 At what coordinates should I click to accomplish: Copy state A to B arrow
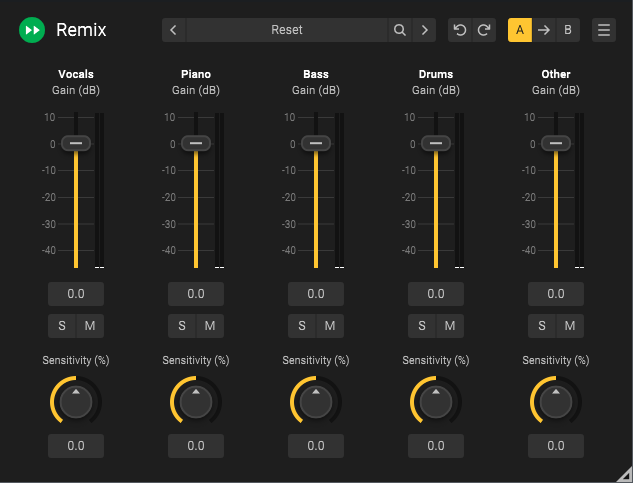(544, 30)
